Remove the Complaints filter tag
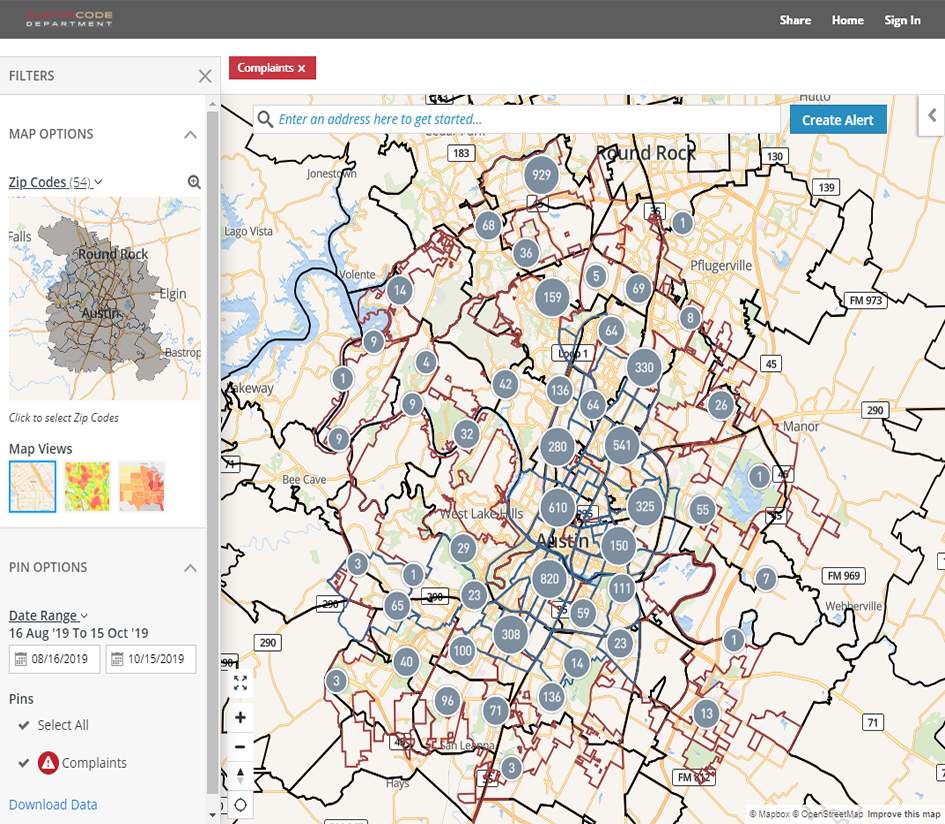This screenshot has width=945, height=824. [x=301, y=68]
